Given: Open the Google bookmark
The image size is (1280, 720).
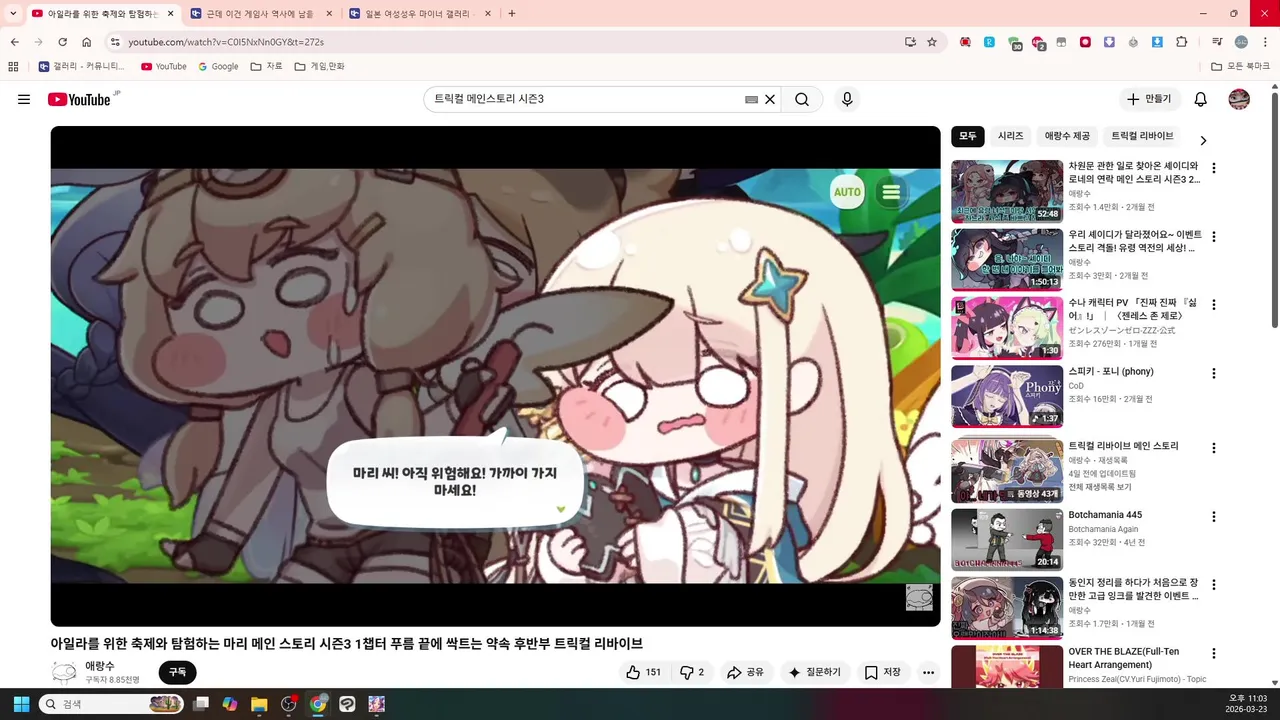Looking at the screenshot, I should click(x=218, y=66).
